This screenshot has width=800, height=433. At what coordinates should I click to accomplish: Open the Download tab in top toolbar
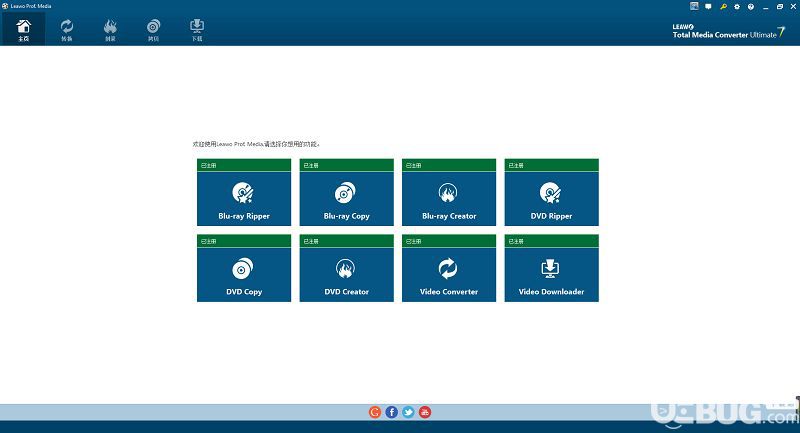[197, 30]
